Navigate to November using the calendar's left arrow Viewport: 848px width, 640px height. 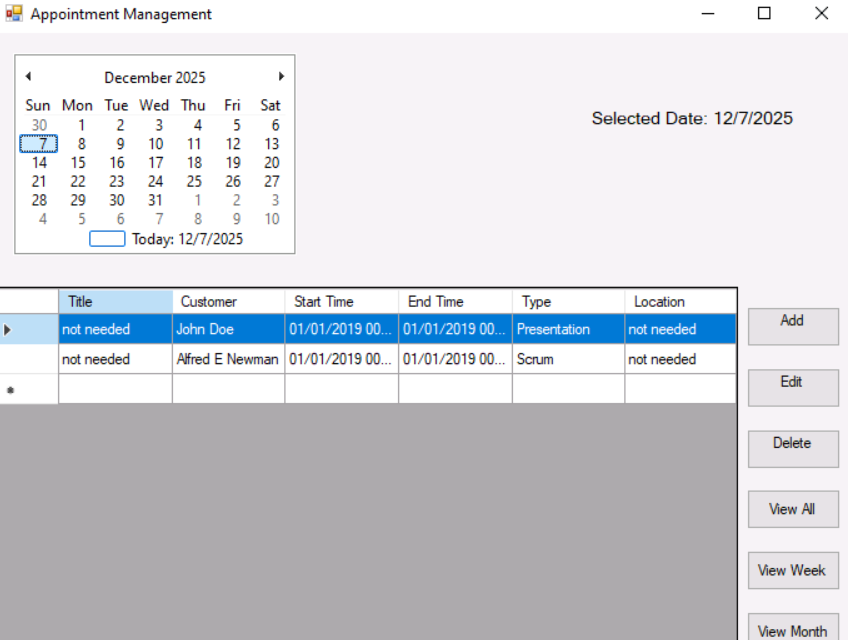[28, 76]
